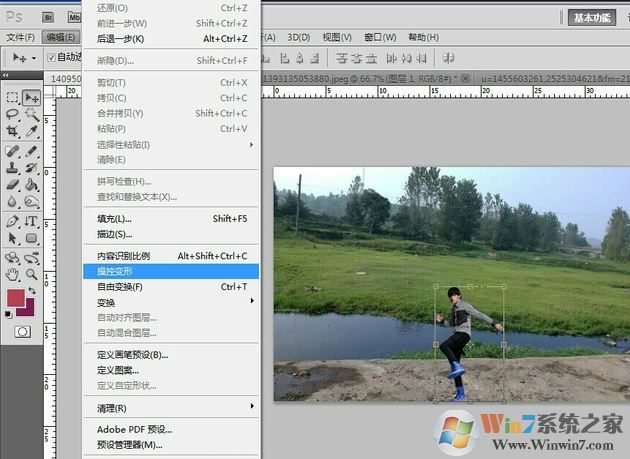Select the Move tool in toolbox
Image resolution: width=630 pixels, height=459 pixels.
[x=32, y=97]
